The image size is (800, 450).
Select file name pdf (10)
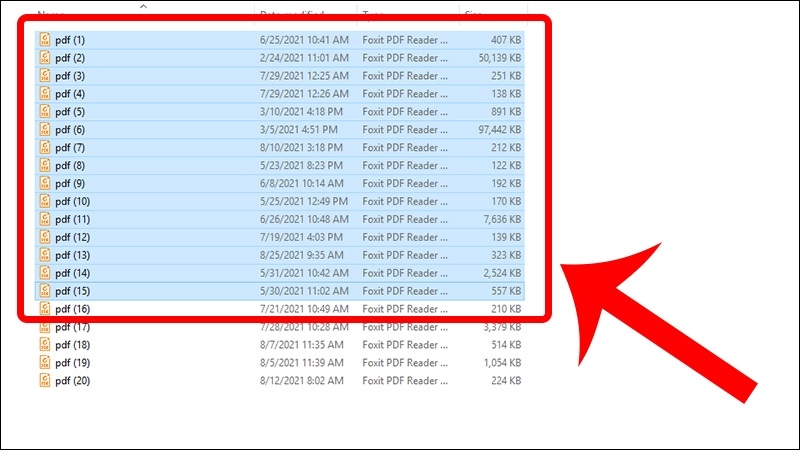tap(72, 201)
